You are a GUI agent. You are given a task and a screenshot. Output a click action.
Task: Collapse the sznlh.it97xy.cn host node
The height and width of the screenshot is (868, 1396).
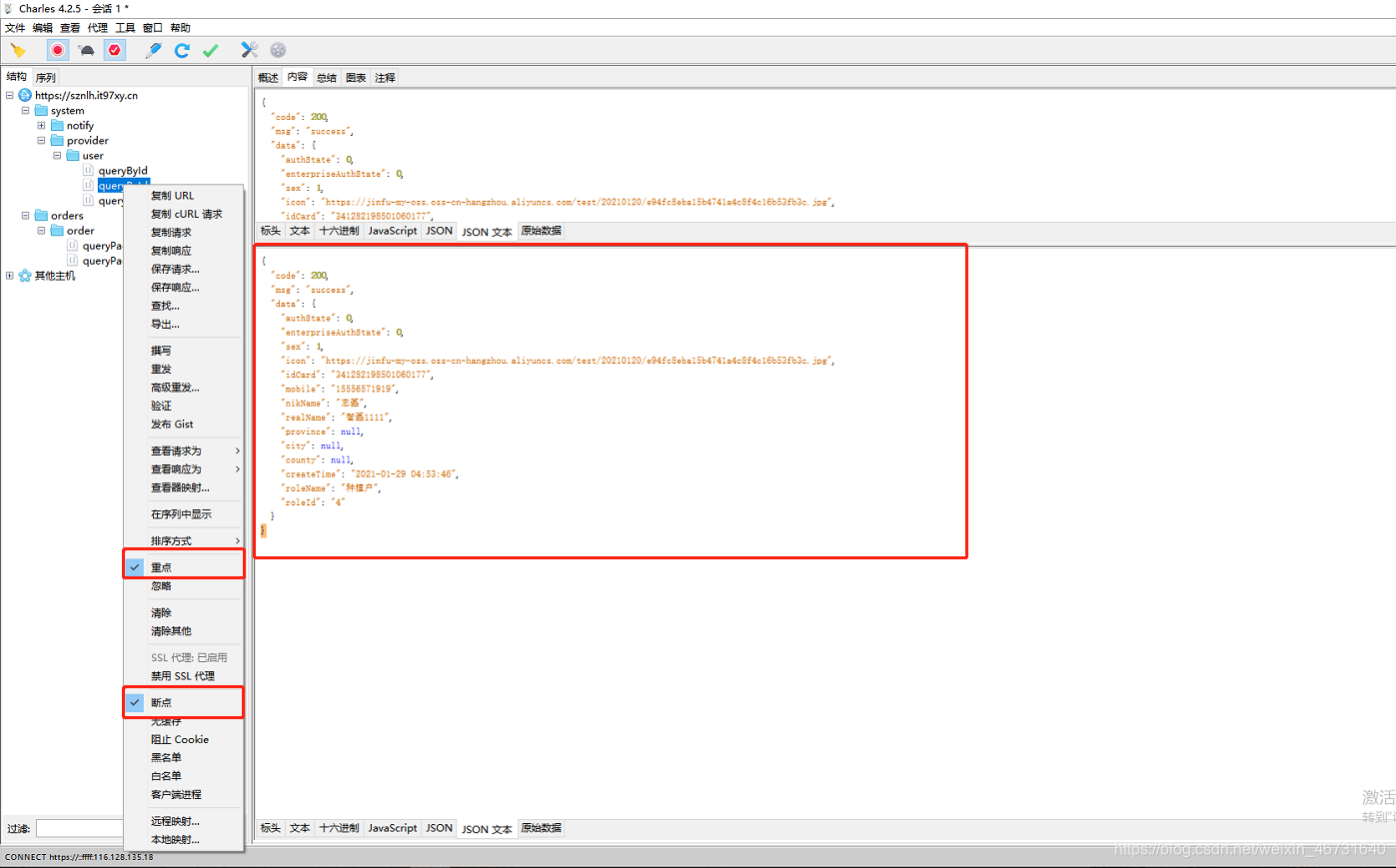pos(10,95)
